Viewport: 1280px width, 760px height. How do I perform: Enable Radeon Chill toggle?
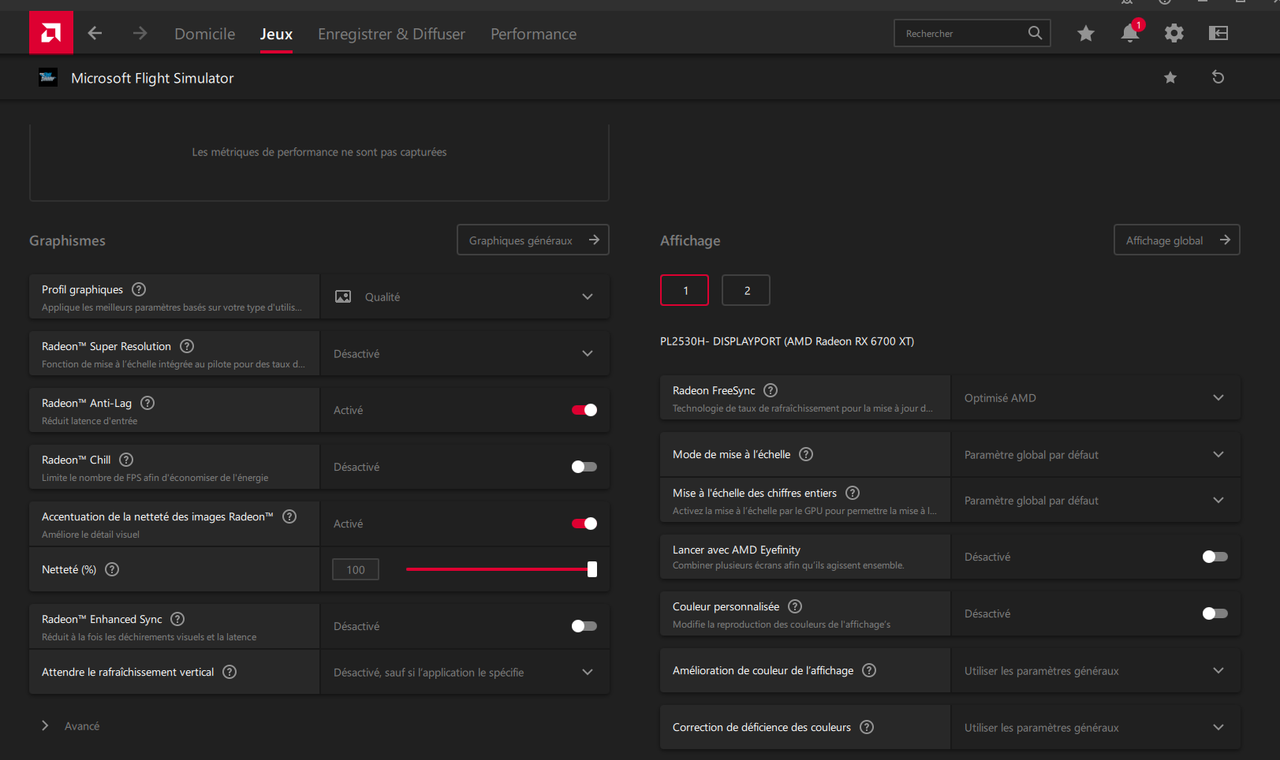584,467
